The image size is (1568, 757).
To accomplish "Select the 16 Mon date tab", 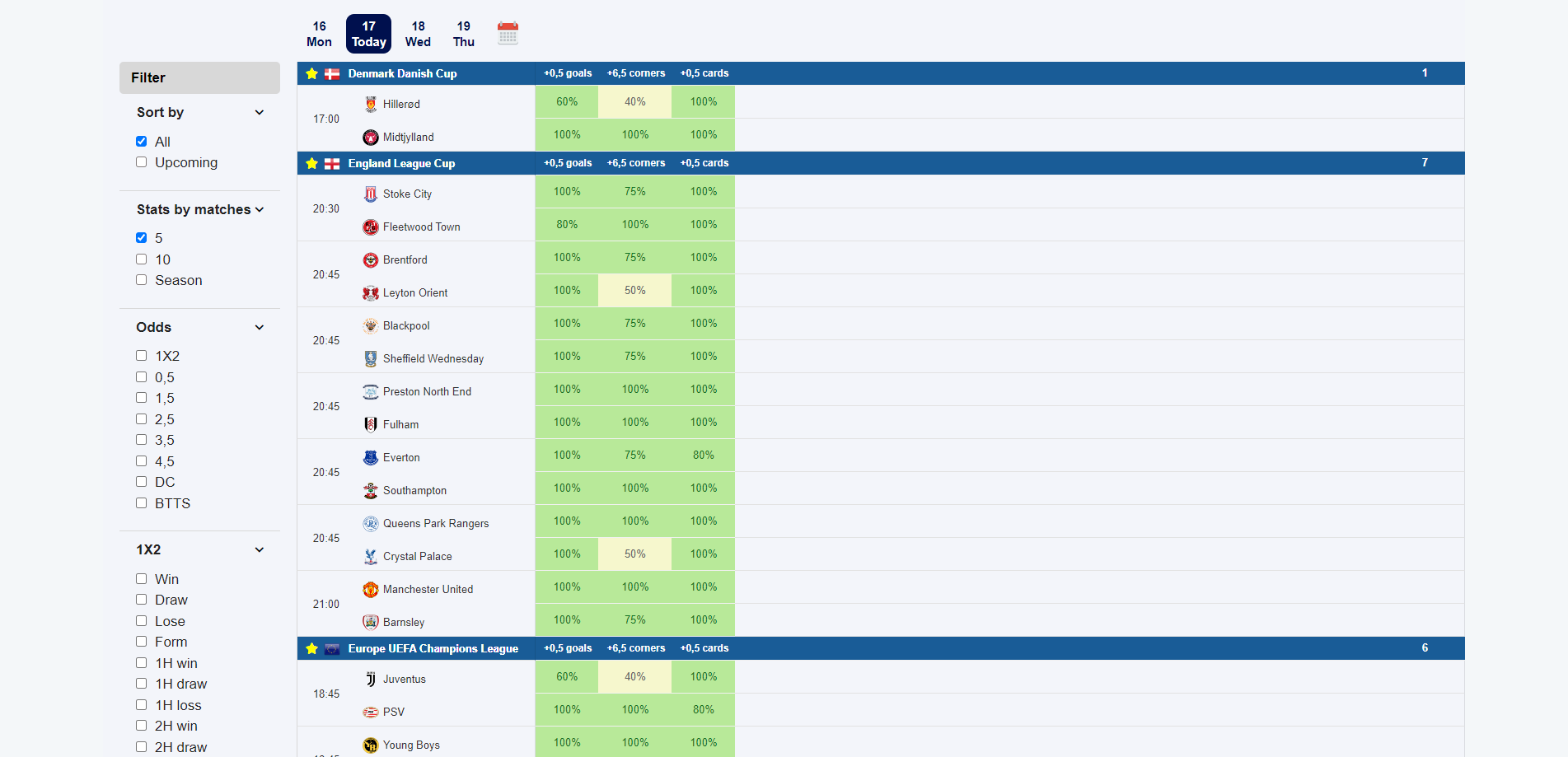I will pos(319,34).
